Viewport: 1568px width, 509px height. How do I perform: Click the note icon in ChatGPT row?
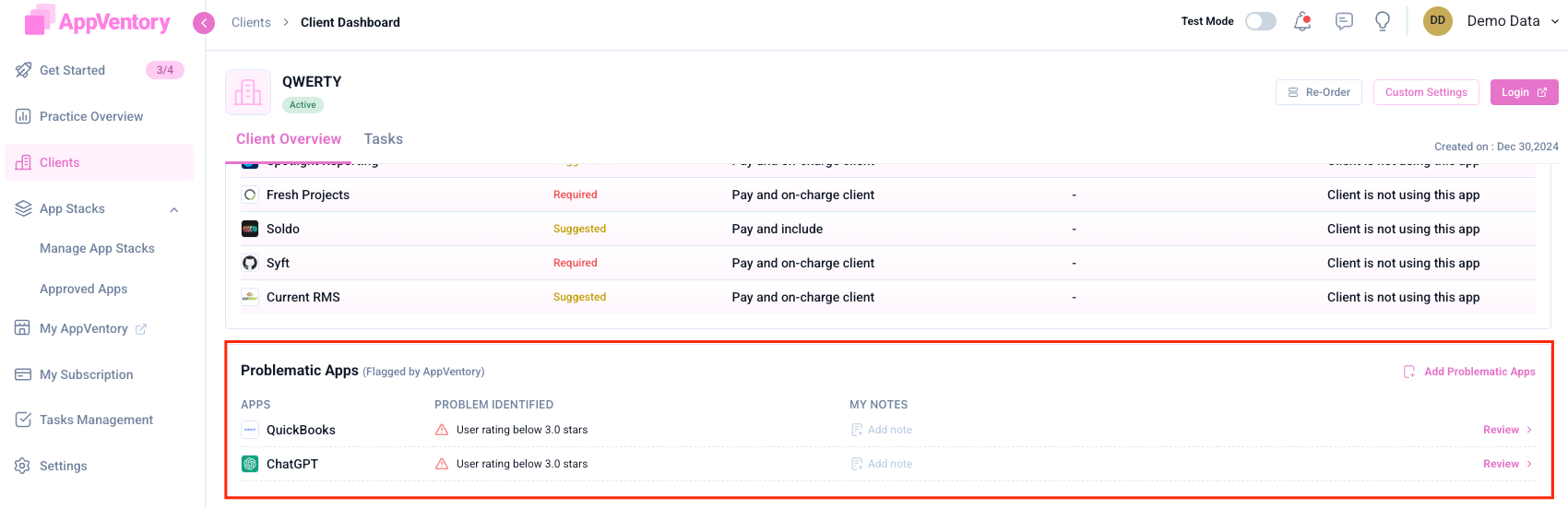point(857,464)
